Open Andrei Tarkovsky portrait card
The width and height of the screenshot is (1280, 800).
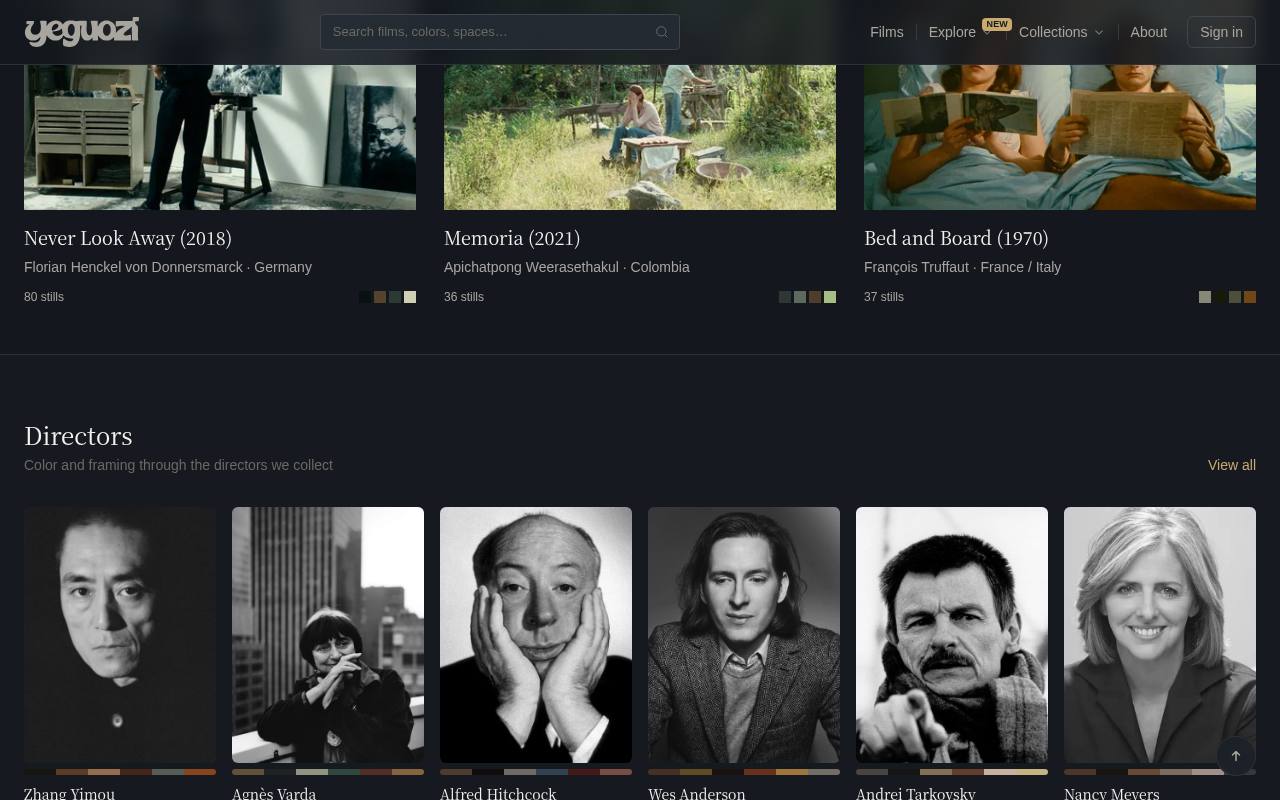pos(952,635)
